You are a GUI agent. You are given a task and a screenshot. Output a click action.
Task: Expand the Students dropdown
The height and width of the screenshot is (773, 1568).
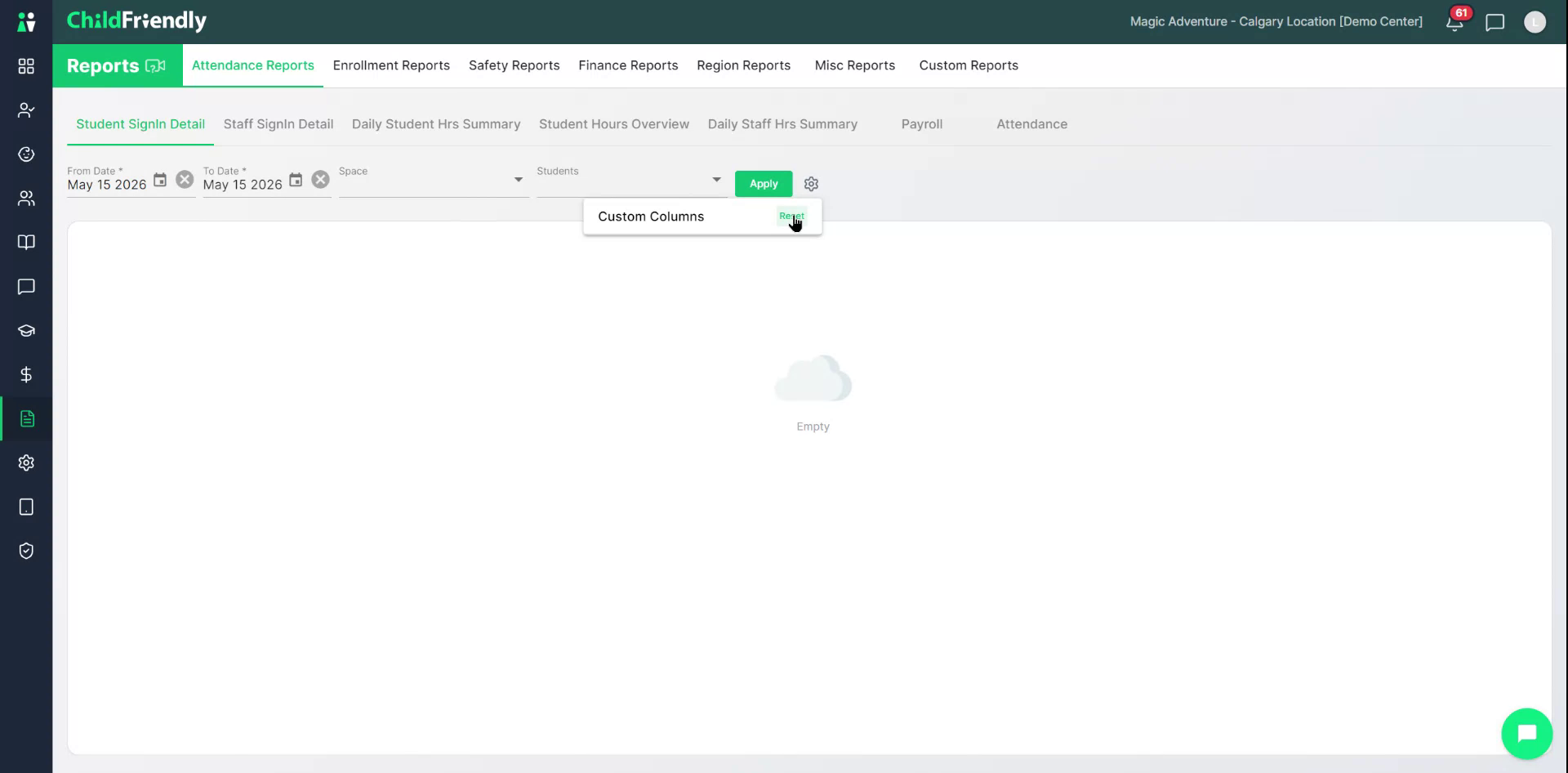pyautogui.click(x=631, y=180)
